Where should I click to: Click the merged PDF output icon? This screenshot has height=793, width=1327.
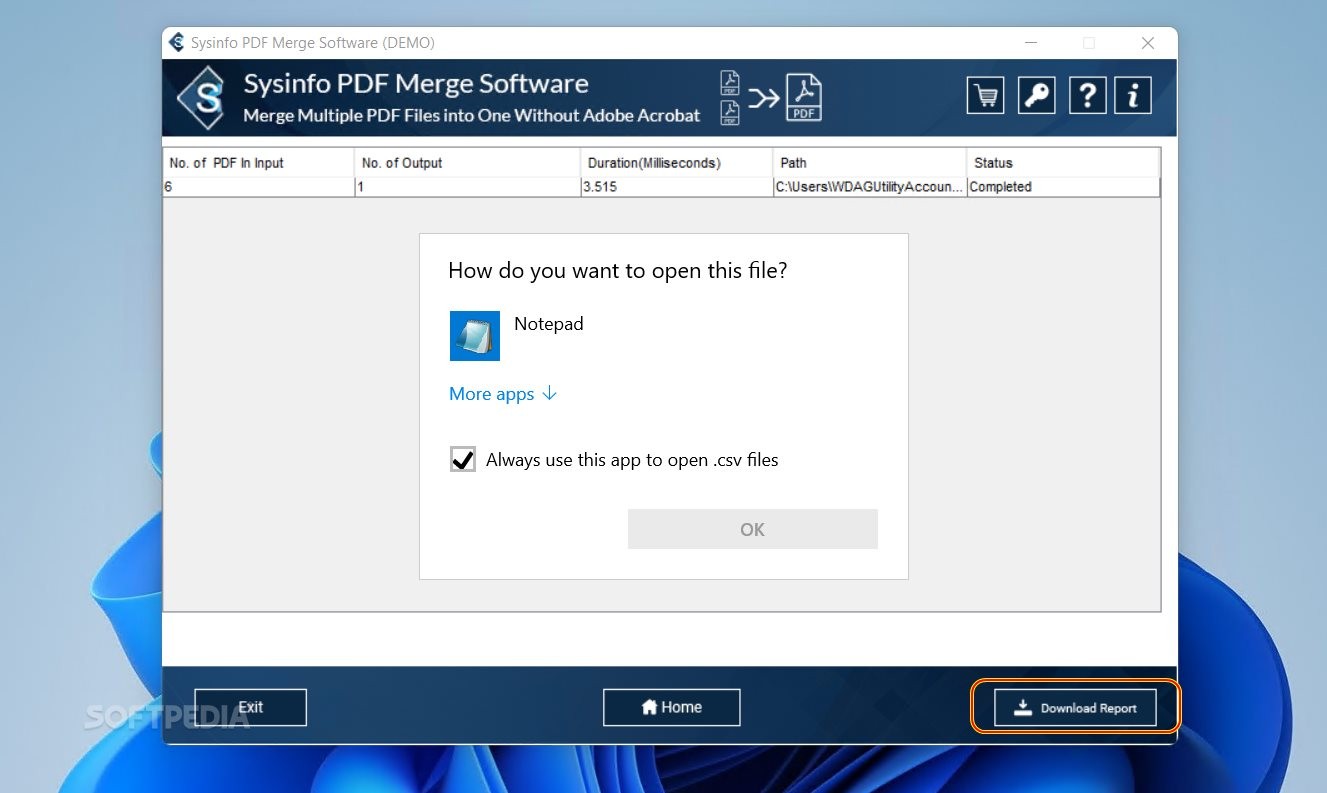click(x=803, y=98)
